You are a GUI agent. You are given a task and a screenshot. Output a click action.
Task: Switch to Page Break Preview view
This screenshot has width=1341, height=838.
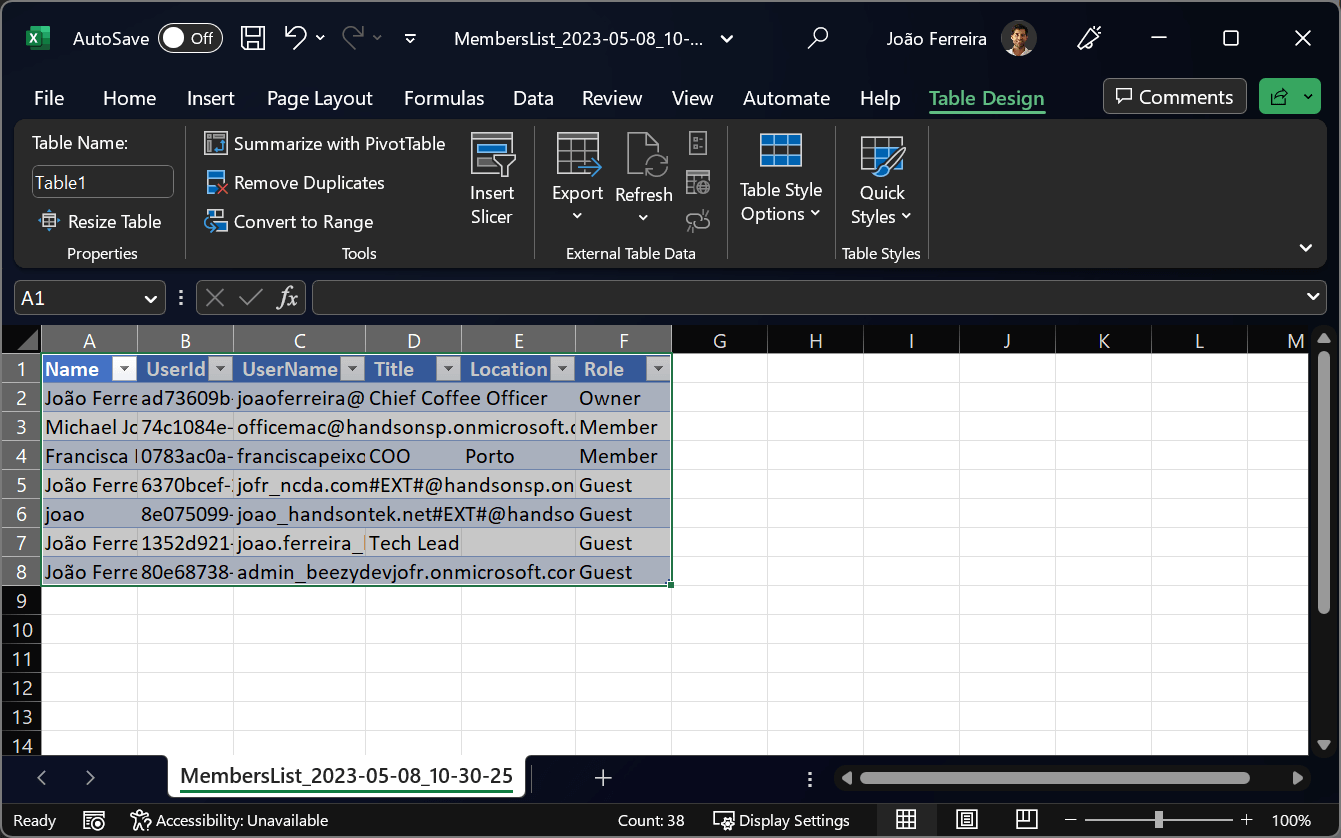coord(1027,820)
